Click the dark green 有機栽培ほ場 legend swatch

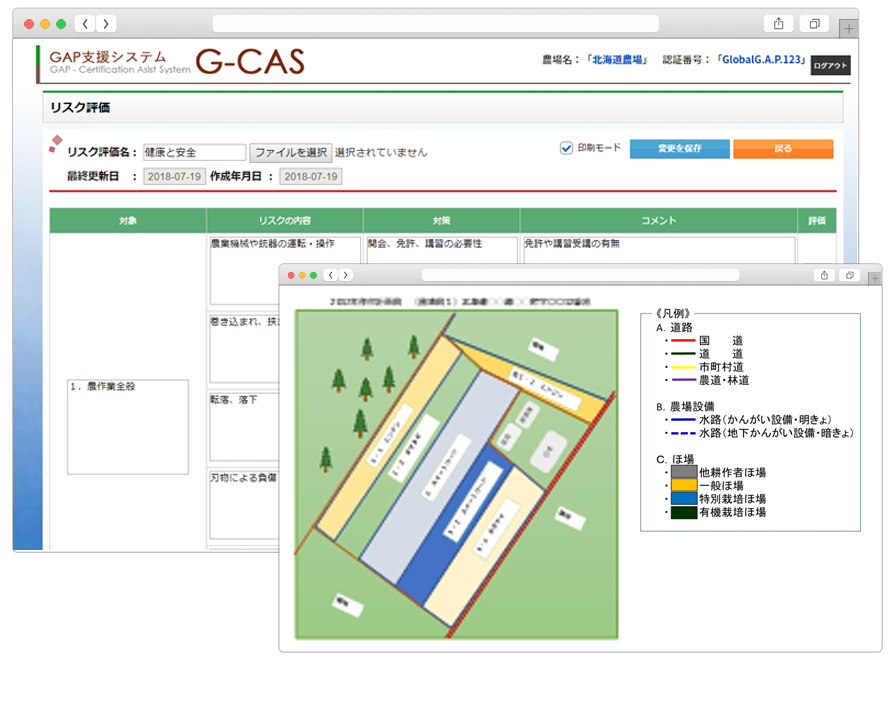684,512
